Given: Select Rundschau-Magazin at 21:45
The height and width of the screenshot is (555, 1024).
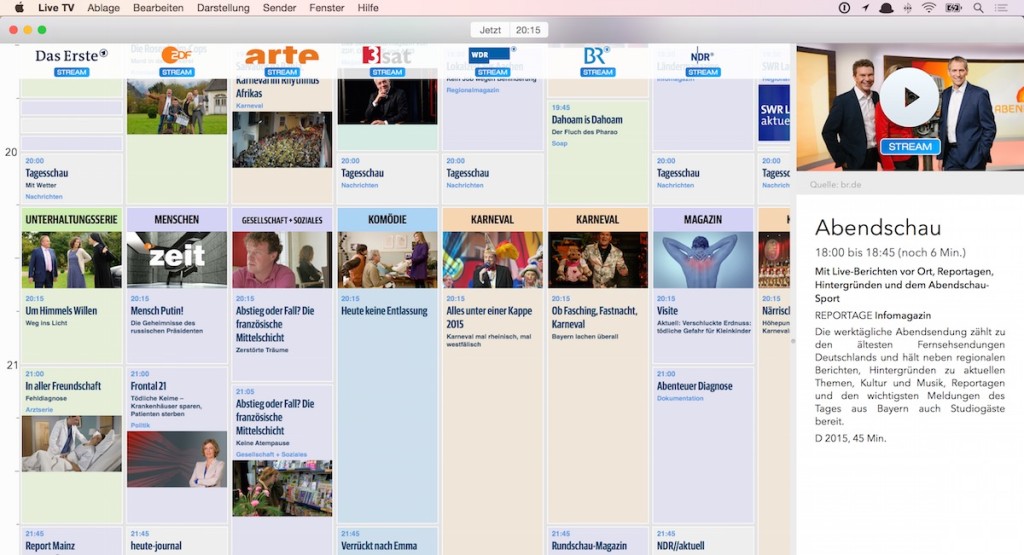Looking at the screenshot, I should [598, 541].
